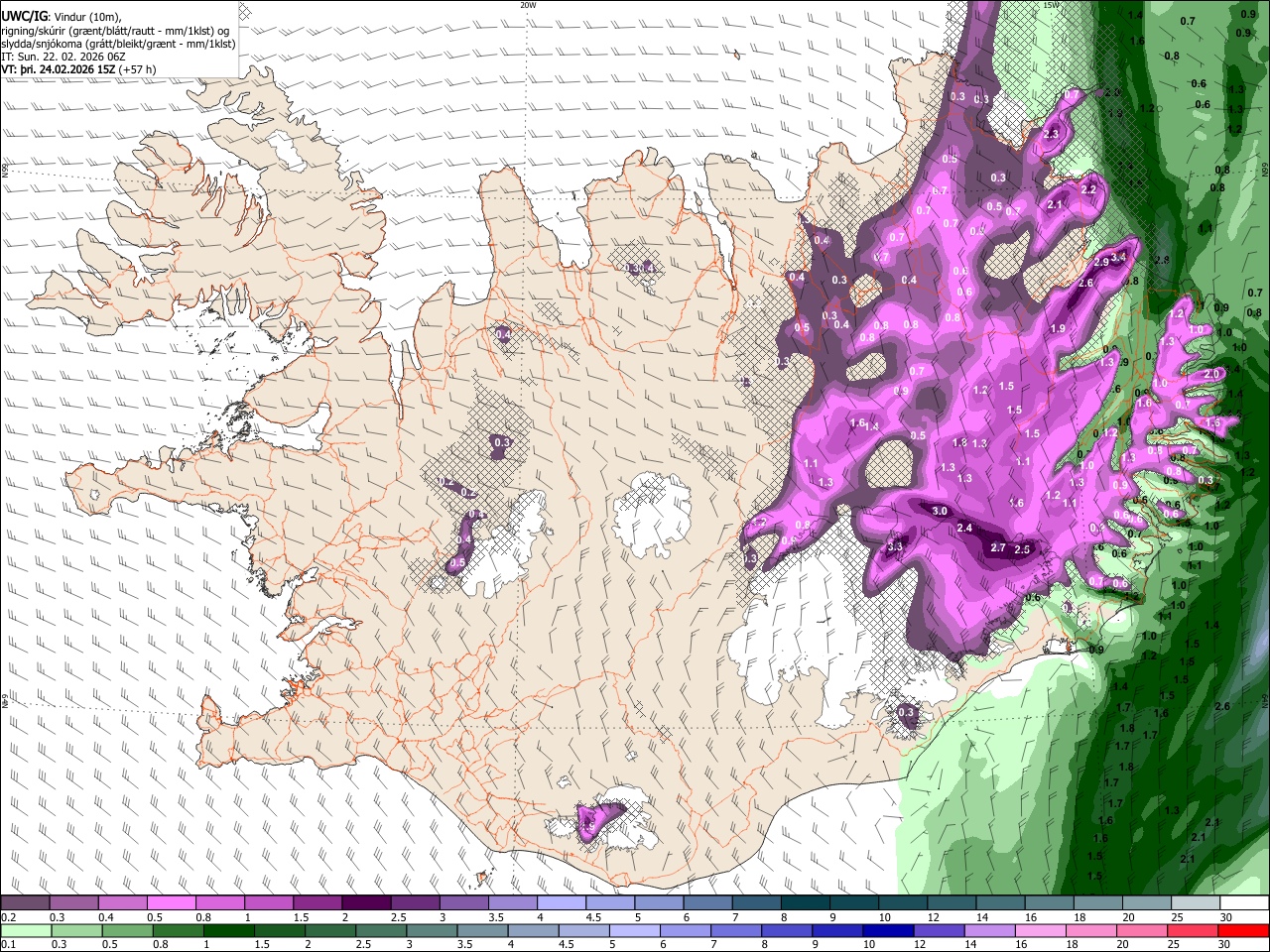This screenshot has height=952, width=1270.
Task: Select the pale green swatch above bottom-row 0.1
Action: pyautogui.click(x=25, y=931)
